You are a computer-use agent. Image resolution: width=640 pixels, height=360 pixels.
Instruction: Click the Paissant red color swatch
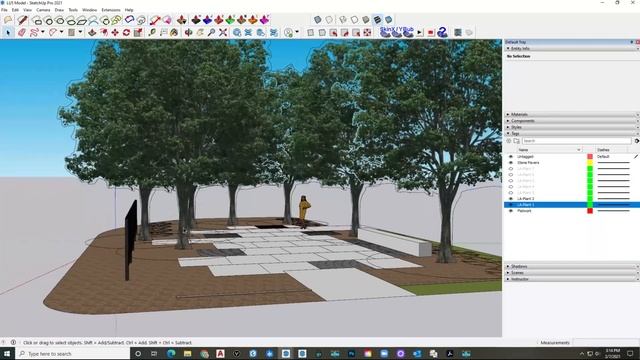590,211
